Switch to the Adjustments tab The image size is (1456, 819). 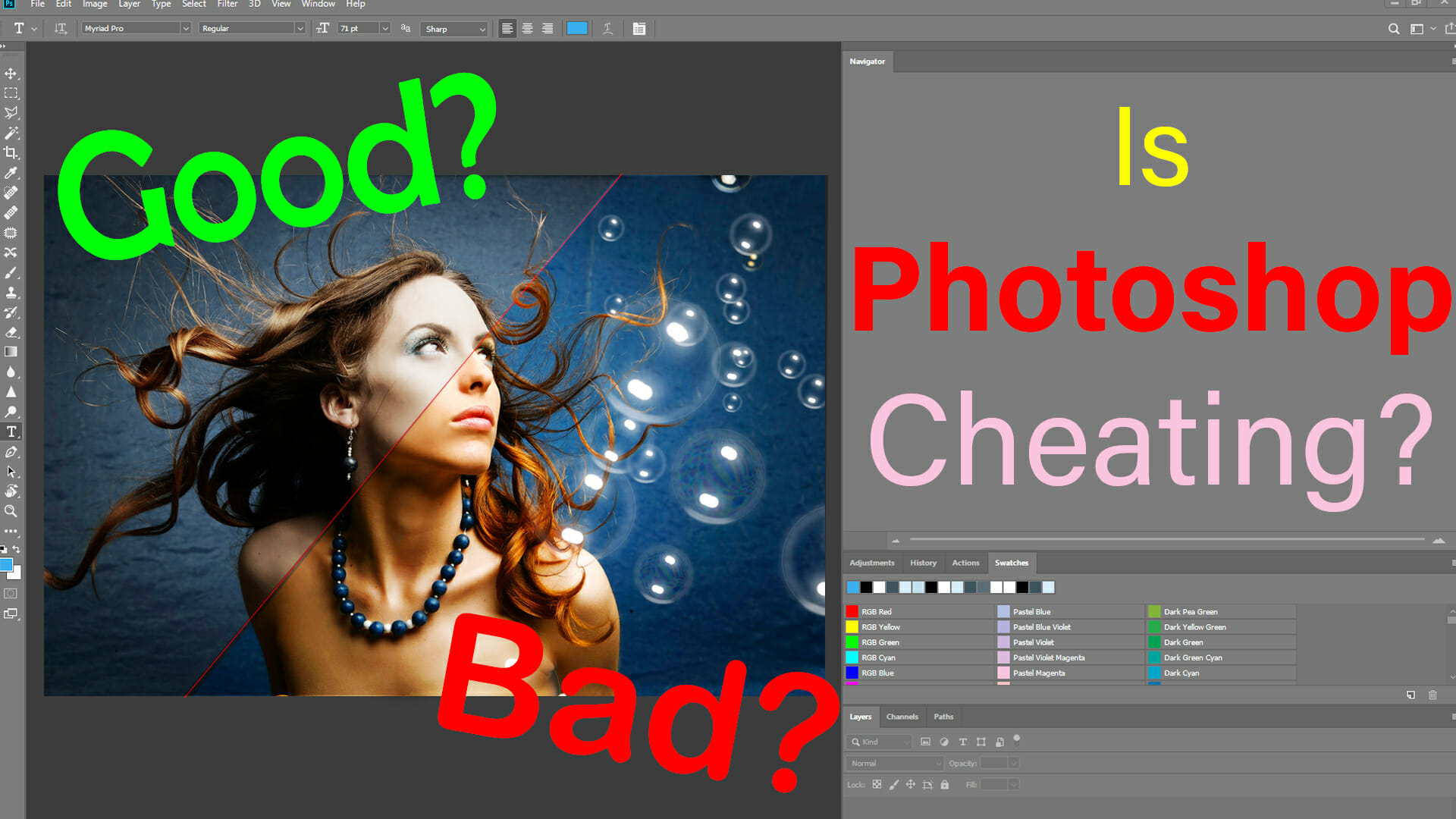pos(871,563)
